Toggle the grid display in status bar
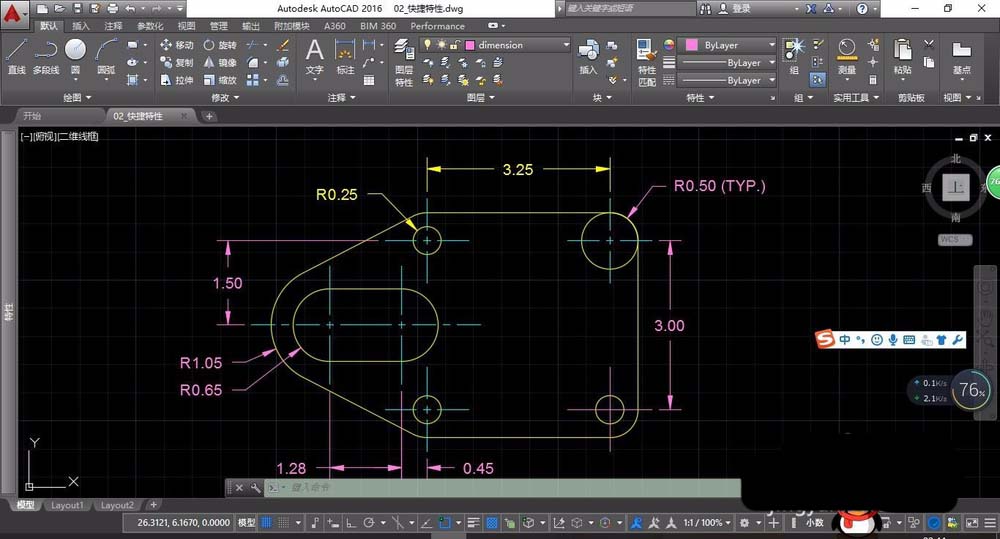The image size is (1000, 539). point(267,523)
